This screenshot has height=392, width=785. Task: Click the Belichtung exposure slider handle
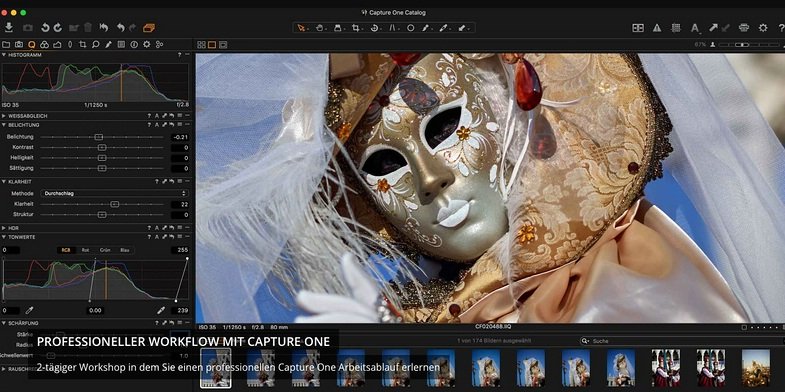99,137
